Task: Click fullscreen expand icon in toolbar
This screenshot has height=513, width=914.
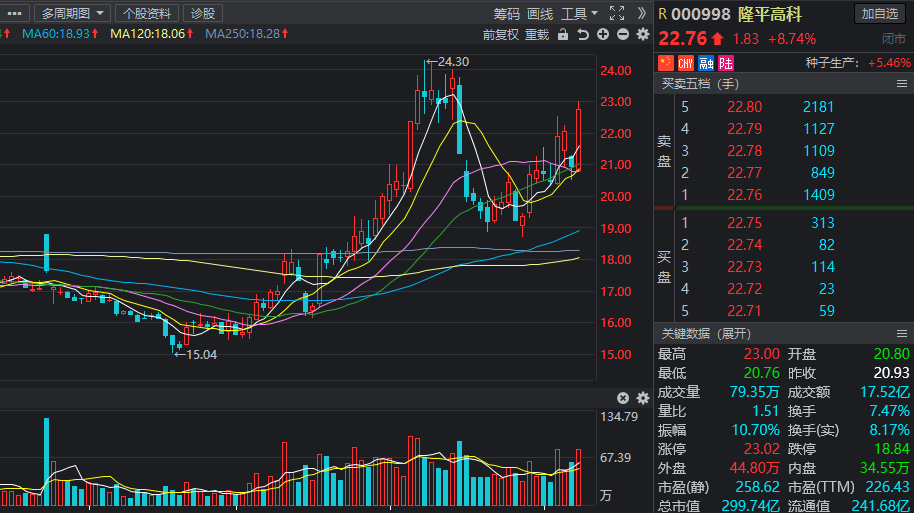Action: pos(617,13)
